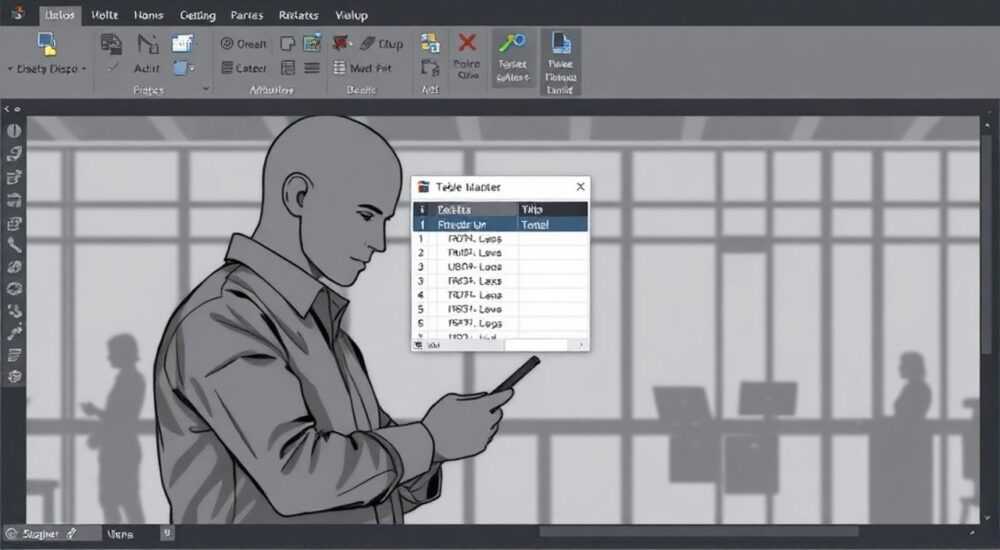Open the blue shape dropdown in ribbon
The image size is (1000, 550).
(x=184, y=68)
